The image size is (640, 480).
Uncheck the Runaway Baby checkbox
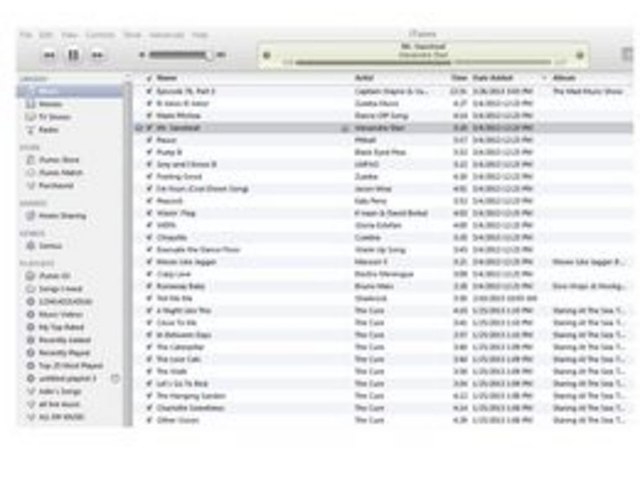(149, 286)
